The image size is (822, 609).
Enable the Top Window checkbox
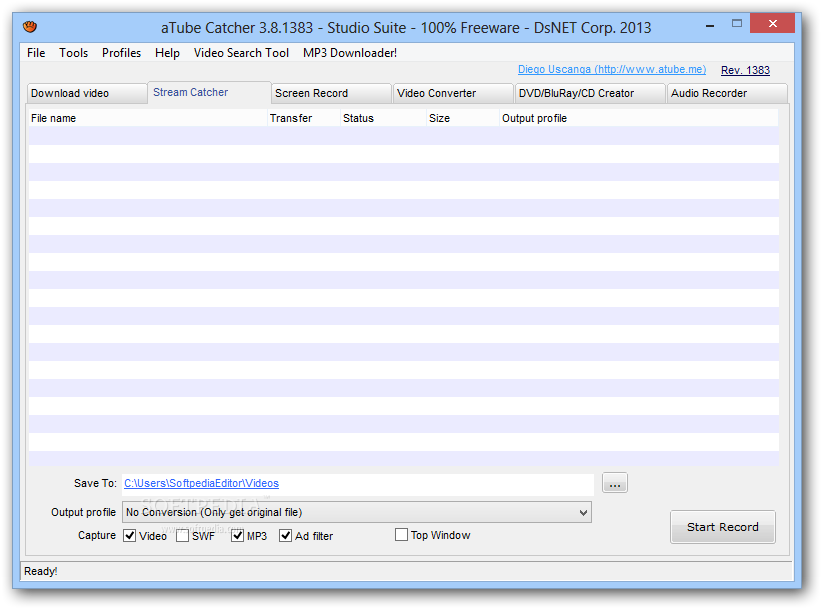point(402,535)
